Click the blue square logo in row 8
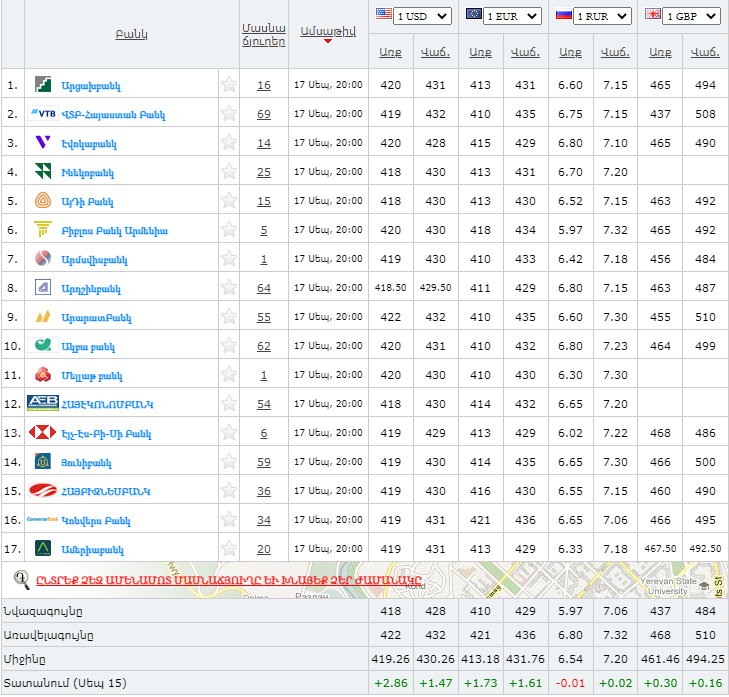Image resolution: width=729 pixels, height=697 pixels. point(43,287)
